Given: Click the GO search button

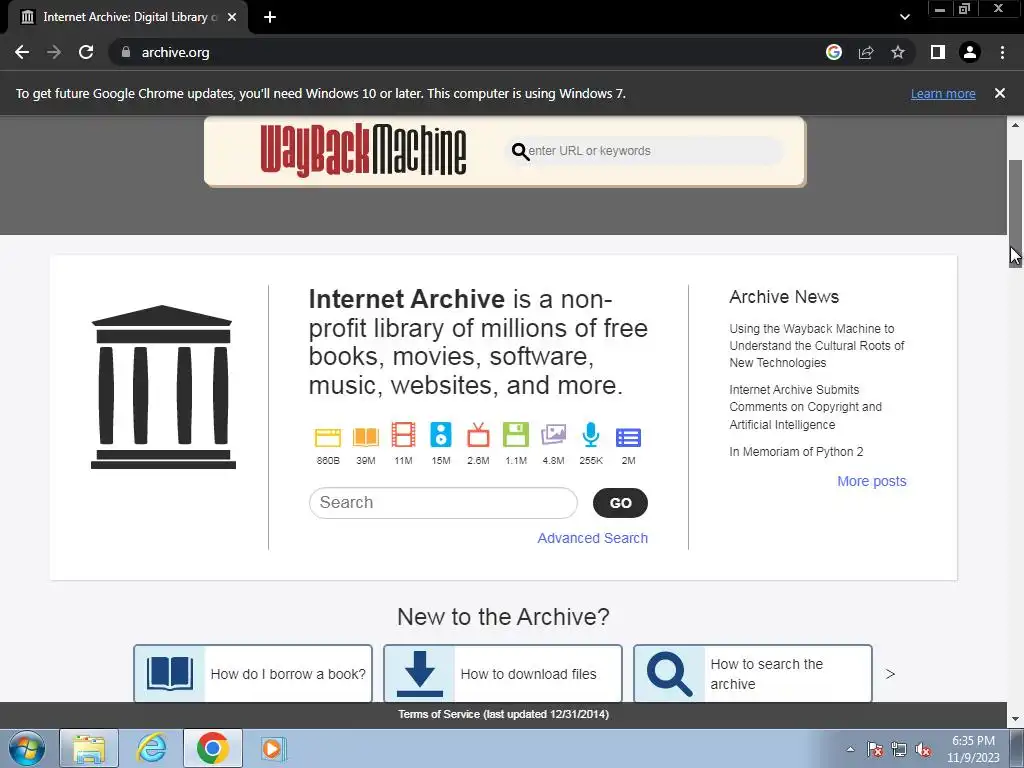Looking at the screenshot, I should click(x=620, y=503).
